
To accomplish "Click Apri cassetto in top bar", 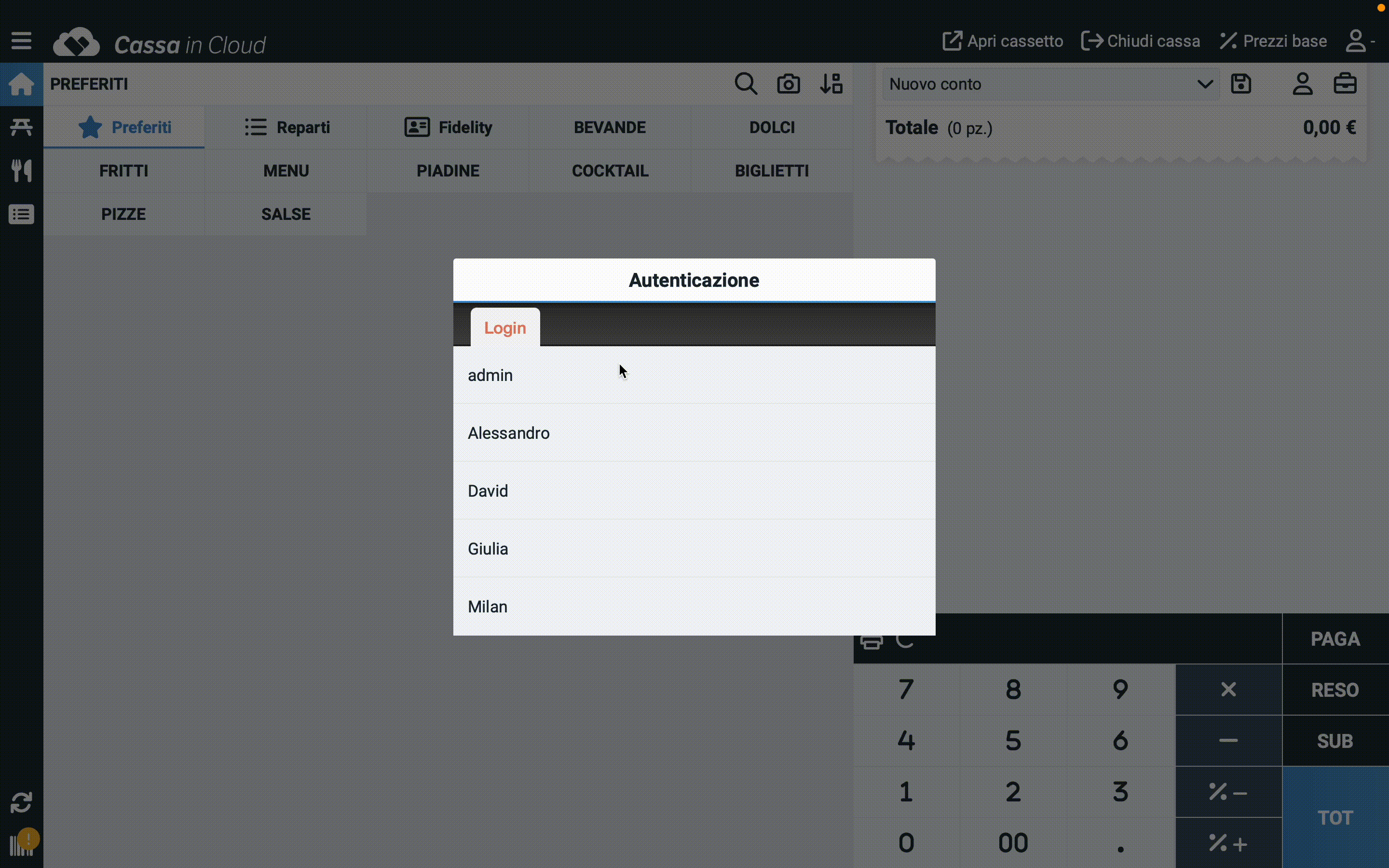I will (1003, 41).
